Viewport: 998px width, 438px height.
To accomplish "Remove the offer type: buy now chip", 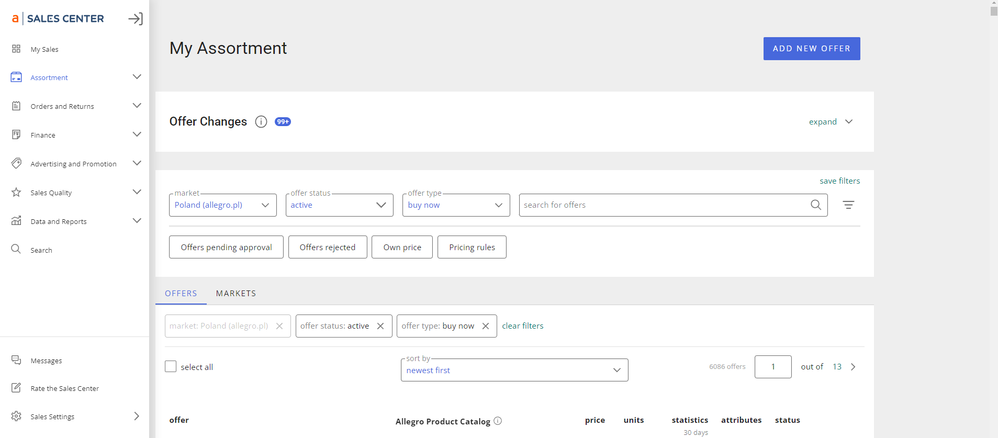I will [x=485, y=326].
